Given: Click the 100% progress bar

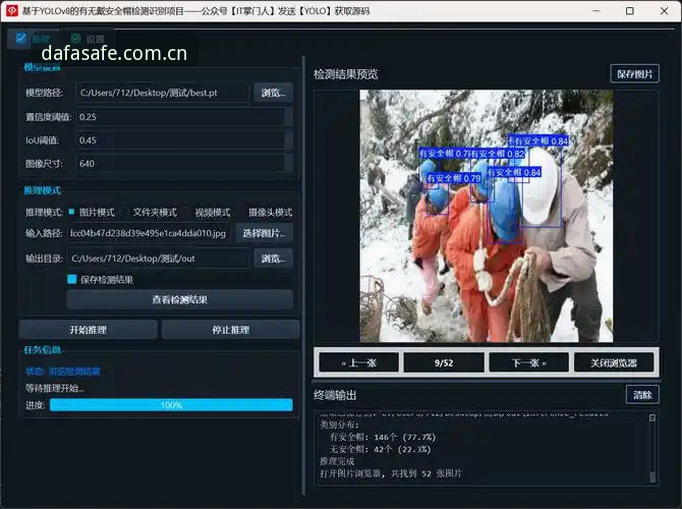Looking at the screenshot, I should point(171,405).
